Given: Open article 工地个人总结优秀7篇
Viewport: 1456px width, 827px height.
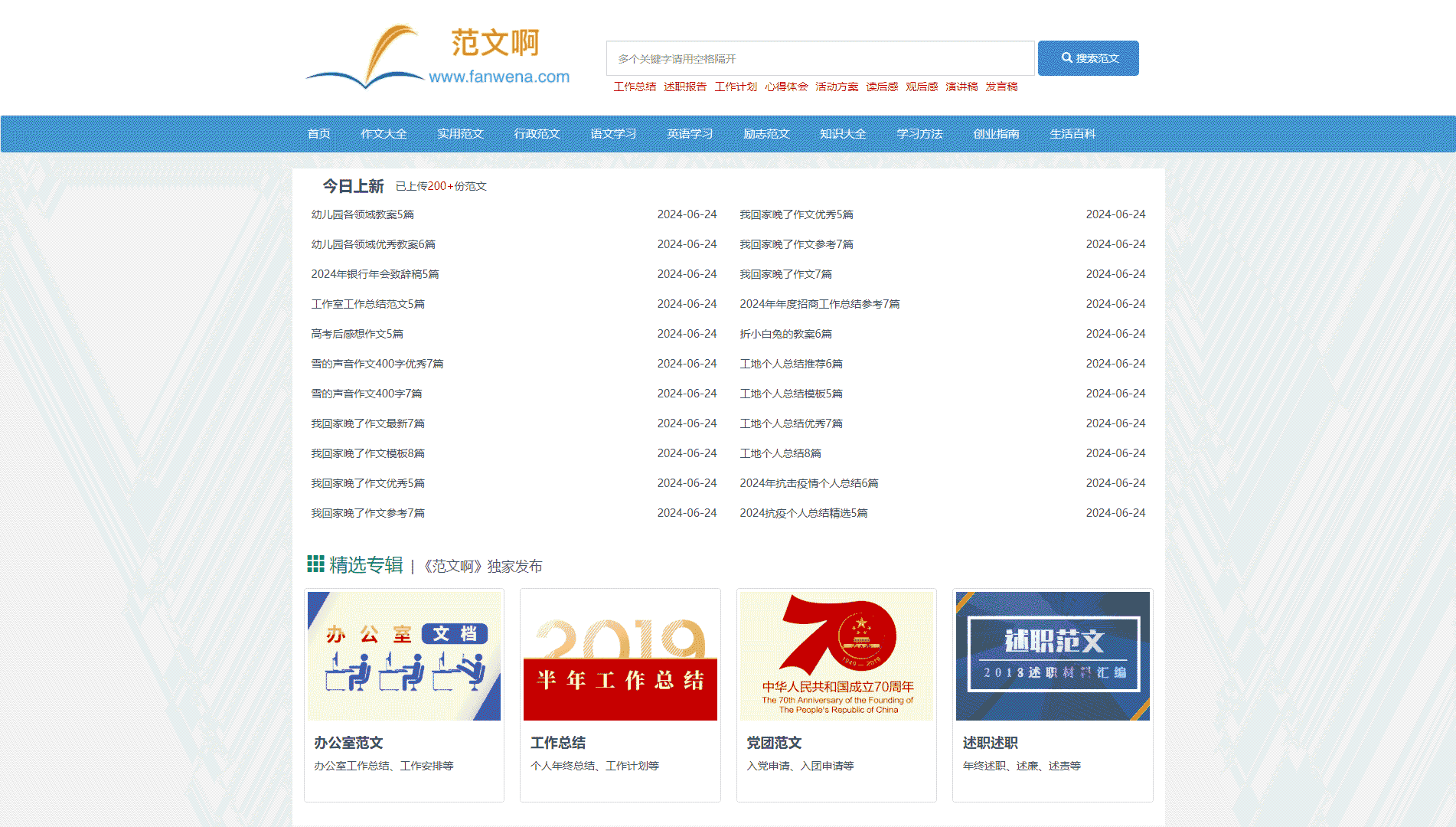Looking at the screenshot, I should [x=791, y=423].
